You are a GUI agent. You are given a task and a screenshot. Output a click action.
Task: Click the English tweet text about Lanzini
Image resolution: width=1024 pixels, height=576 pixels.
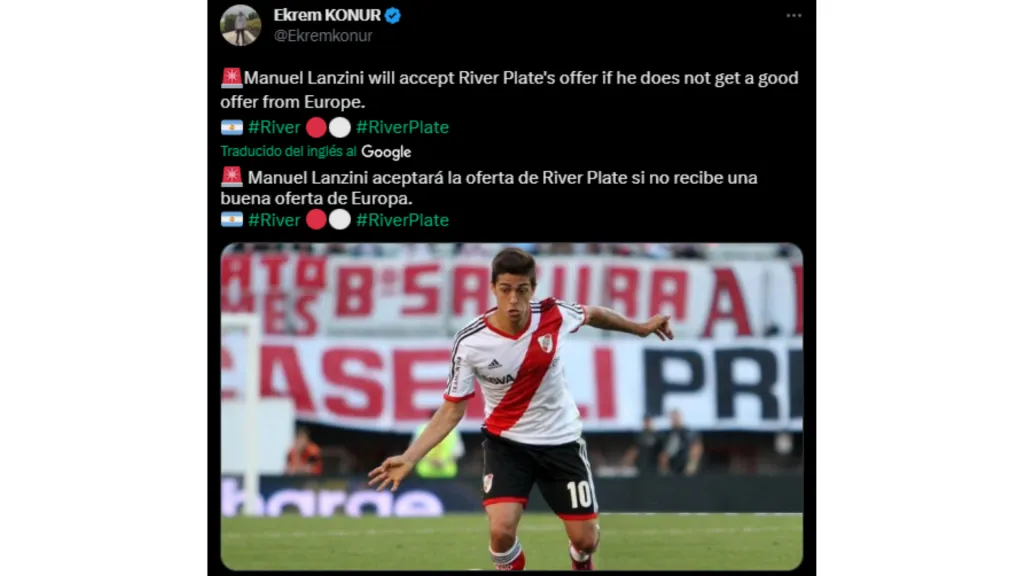(509, 89)
